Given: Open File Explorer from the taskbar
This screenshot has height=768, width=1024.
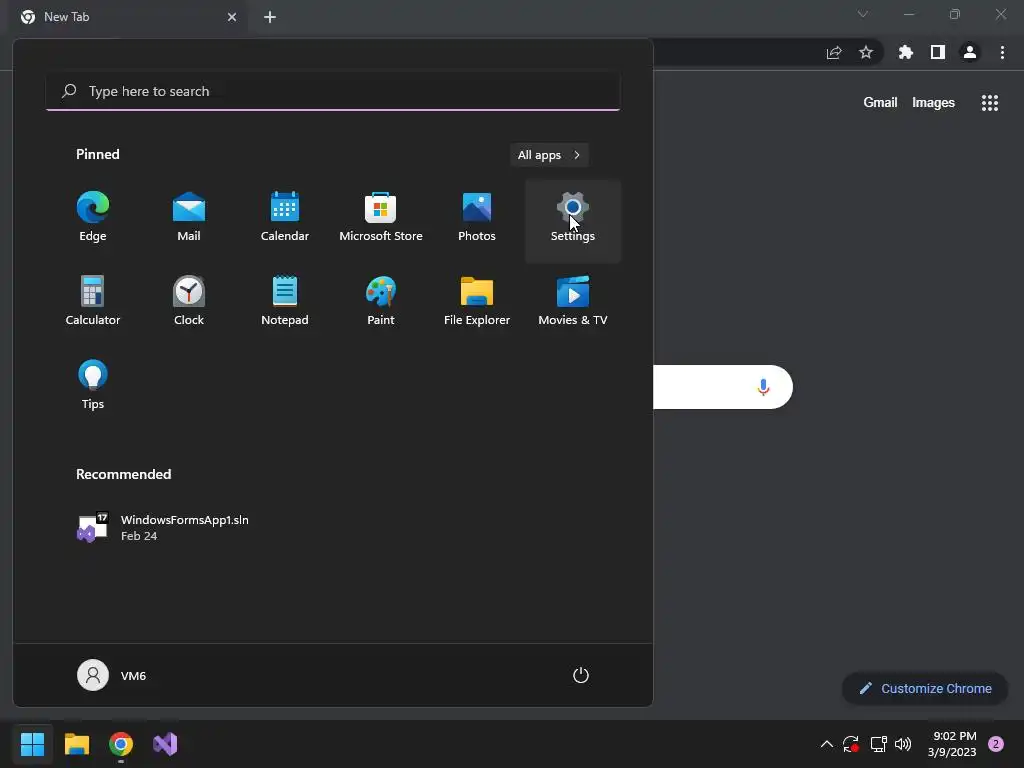Looking at the screenshot, I should click(x=76, y=744).
